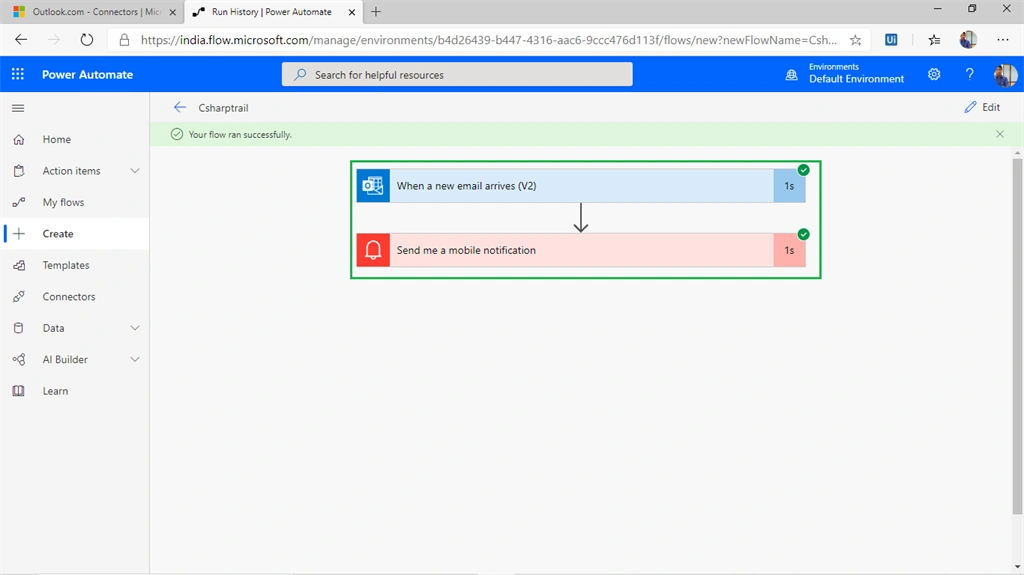Dismiss the flow ran successfully banner
This screenshot has width=1024, height=575.
point(1000,134)
